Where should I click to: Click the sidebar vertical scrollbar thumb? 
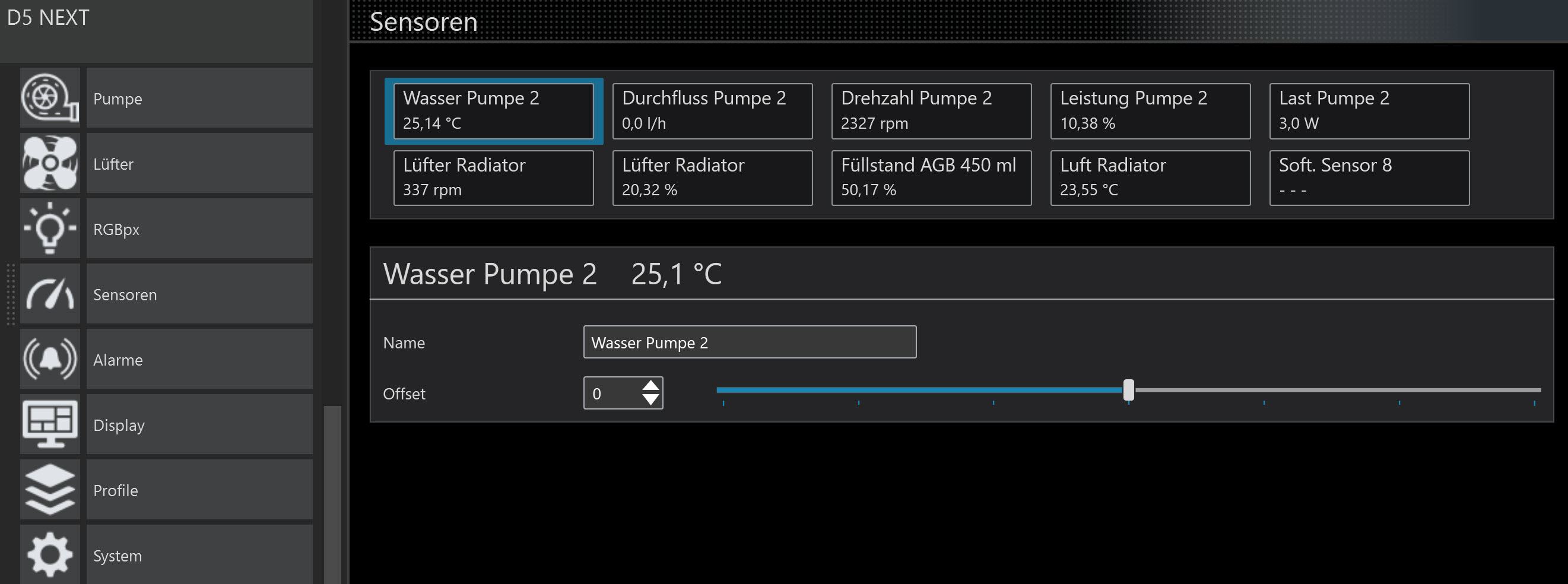point(332,494)
